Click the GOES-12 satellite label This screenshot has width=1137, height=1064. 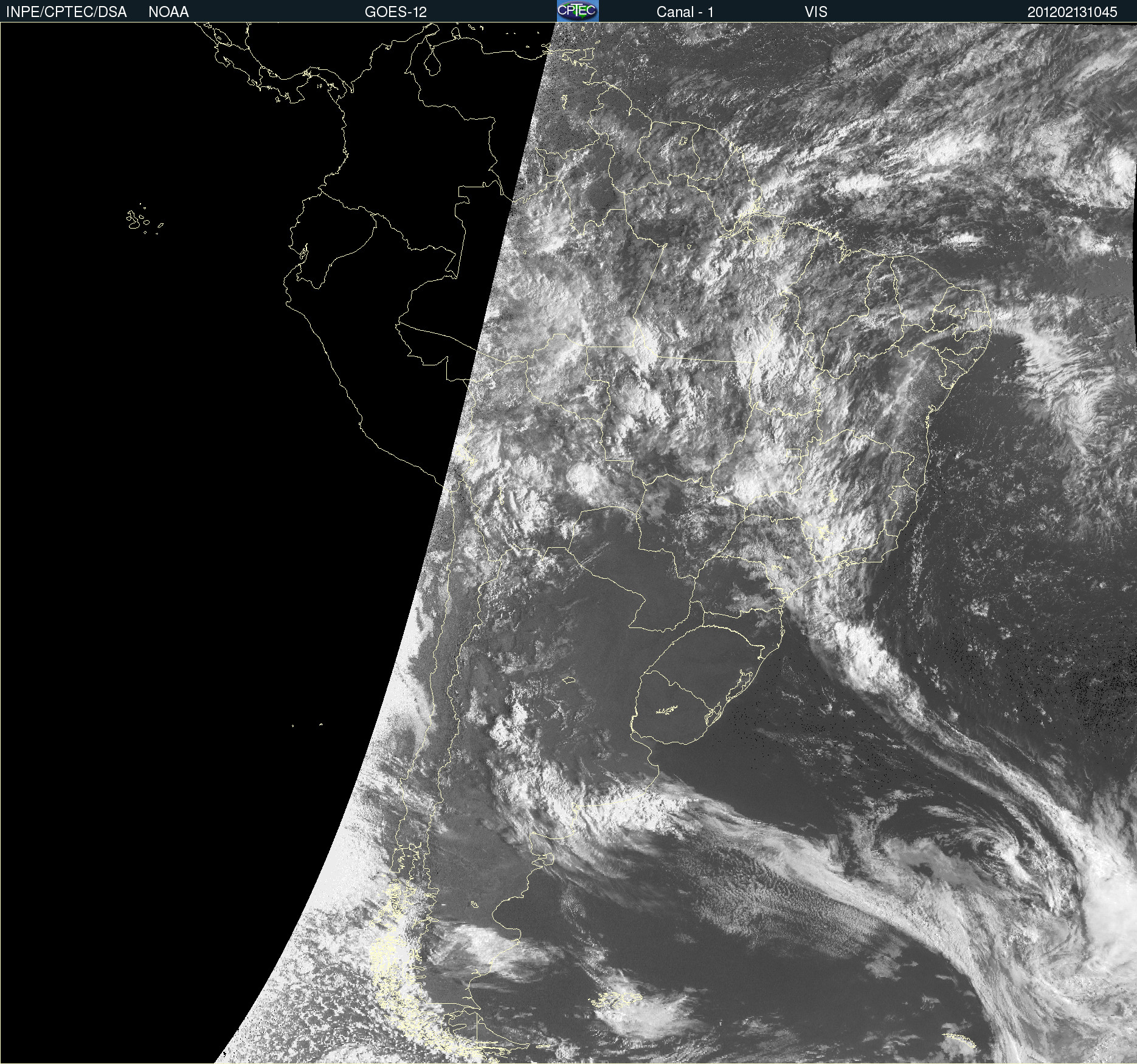pos(396,12)
